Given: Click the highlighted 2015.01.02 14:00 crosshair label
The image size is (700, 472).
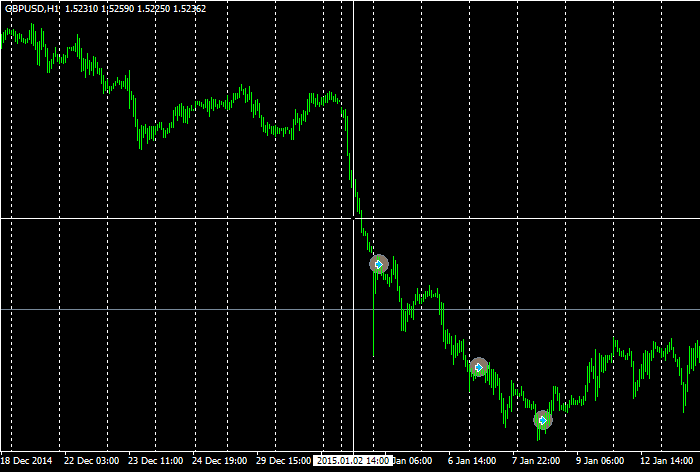Looking at the screenshot, I should (353, 460).
